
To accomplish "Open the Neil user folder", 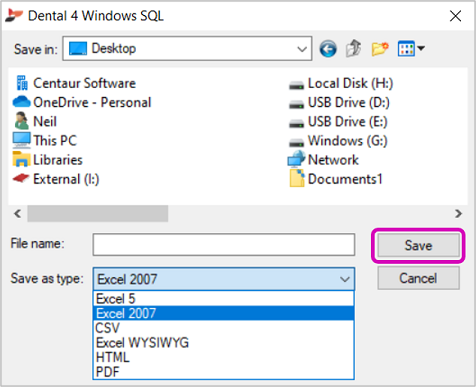I will (x=36, y=121).
